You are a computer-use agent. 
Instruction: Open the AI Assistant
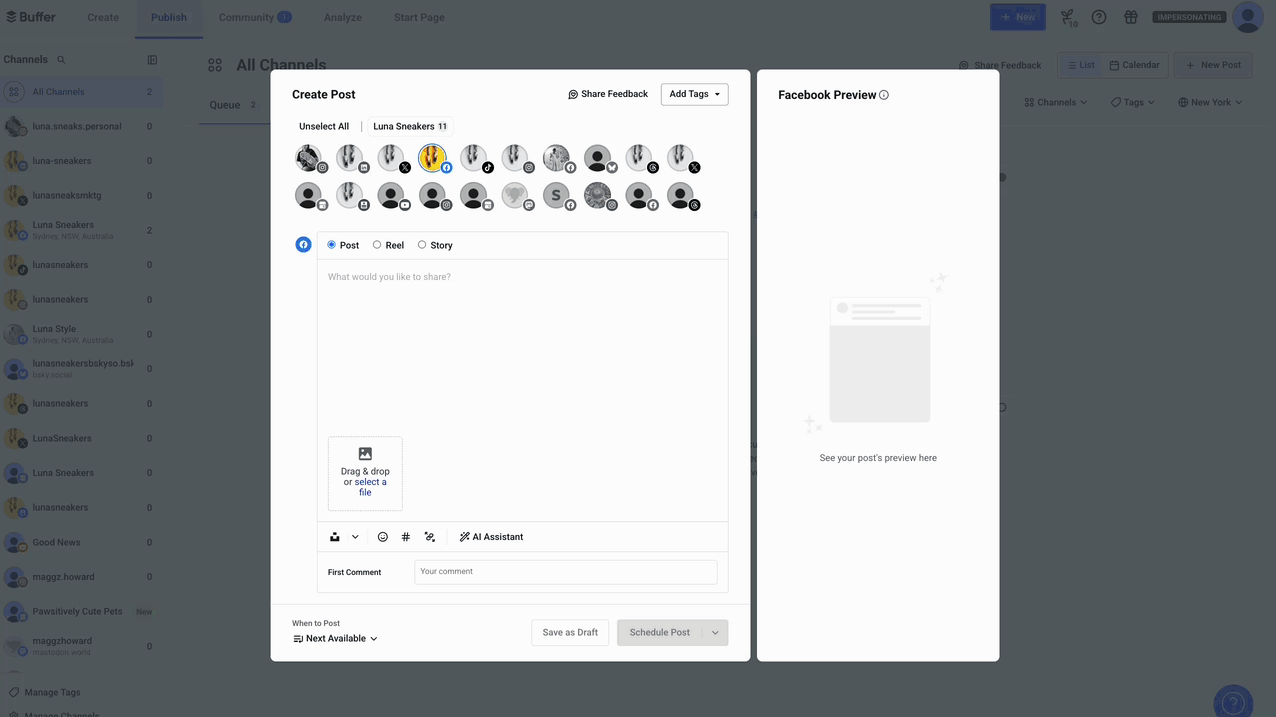pyautogui.click(x=491, y=537)
